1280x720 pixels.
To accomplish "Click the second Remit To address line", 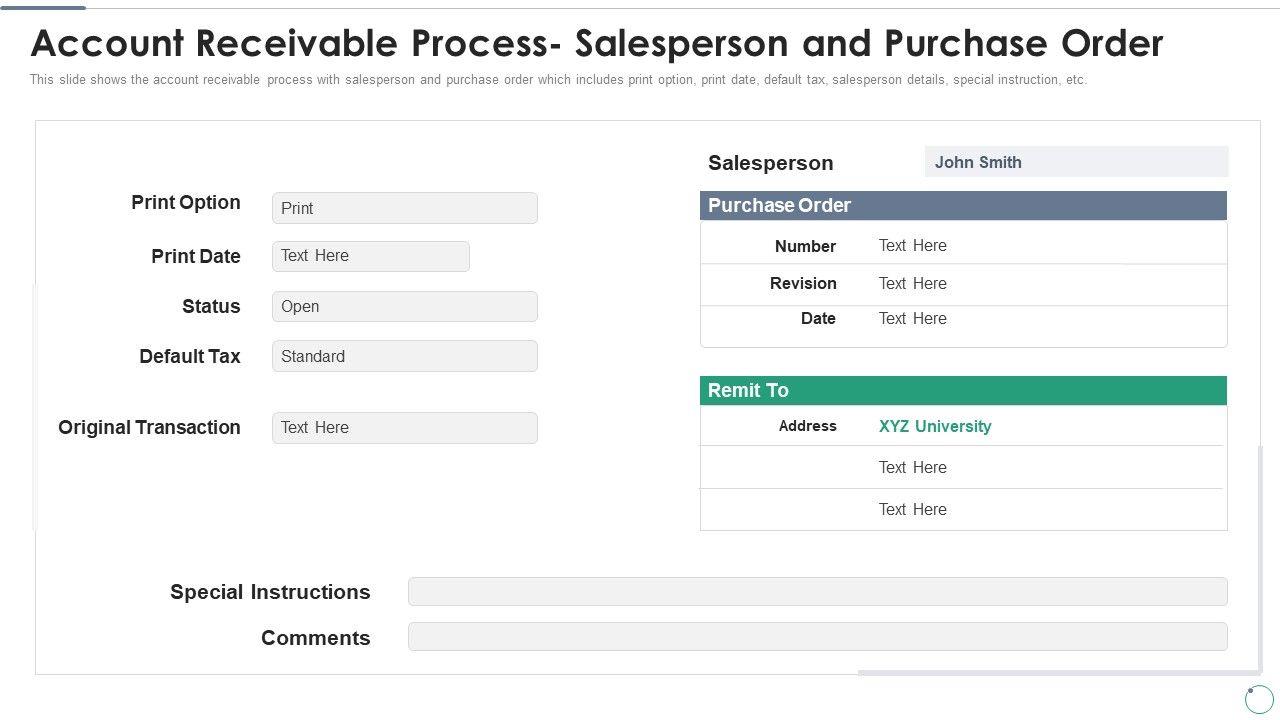I will tap(912, 468).
